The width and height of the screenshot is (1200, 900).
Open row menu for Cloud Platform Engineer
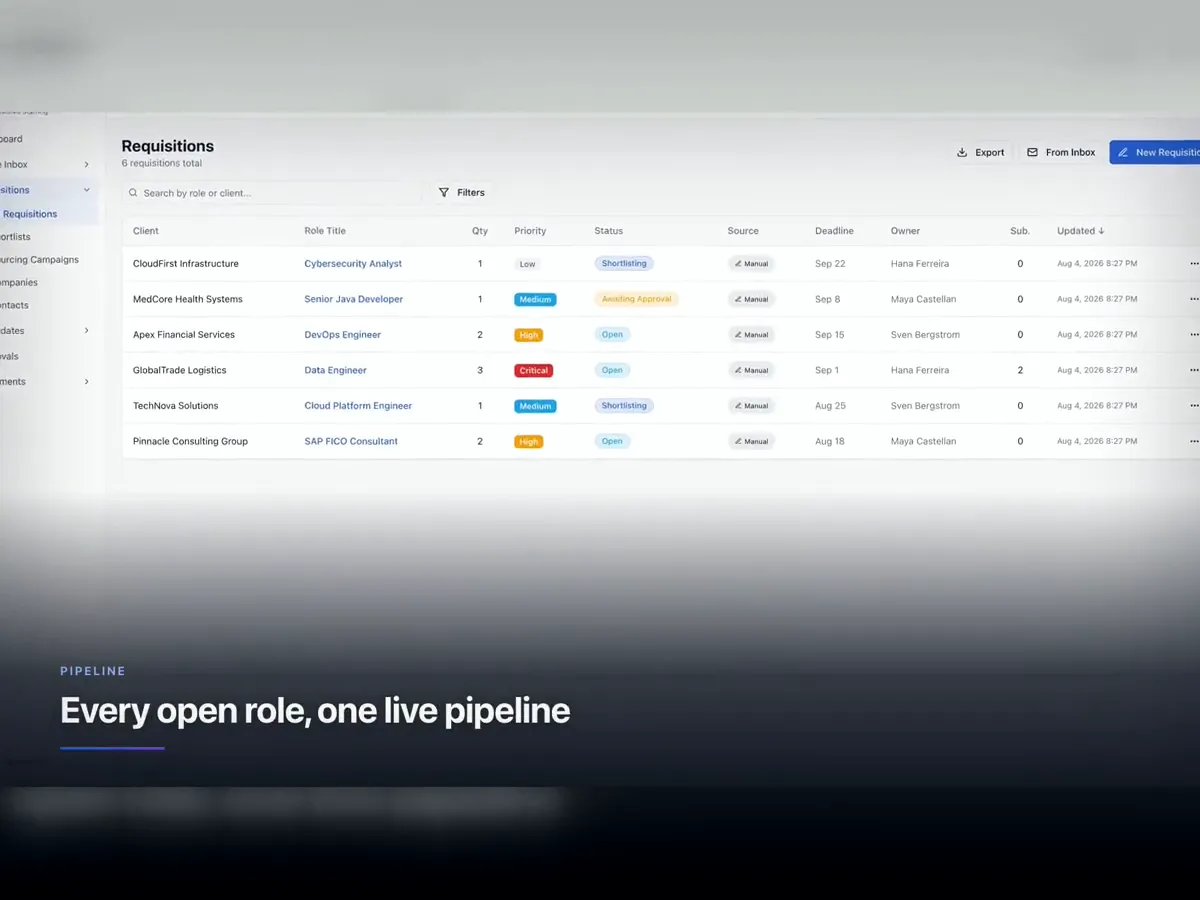click(x=1194, y=406)
